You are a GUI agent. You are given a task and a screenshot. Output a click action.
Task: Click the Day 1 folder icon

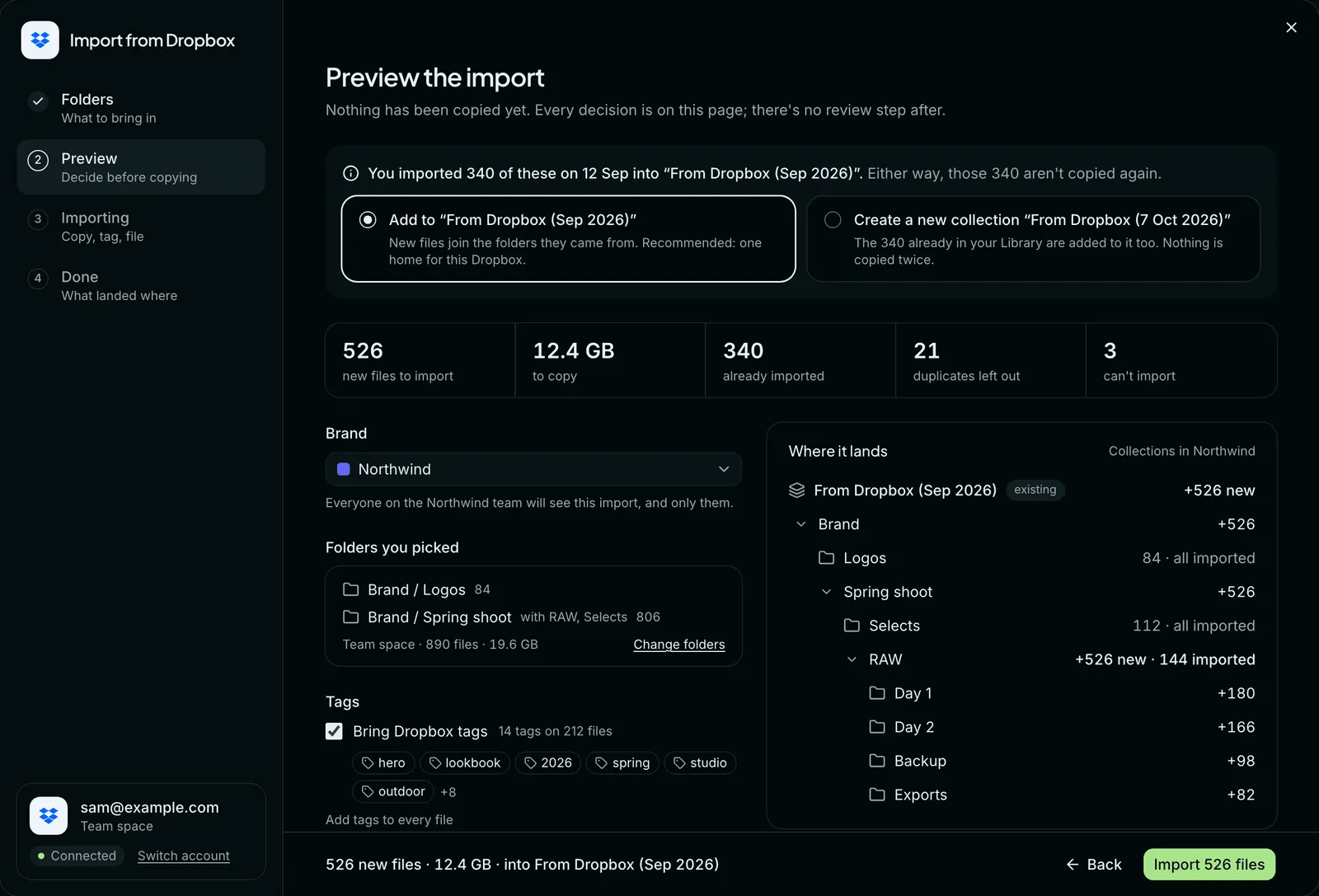point(877,693)
